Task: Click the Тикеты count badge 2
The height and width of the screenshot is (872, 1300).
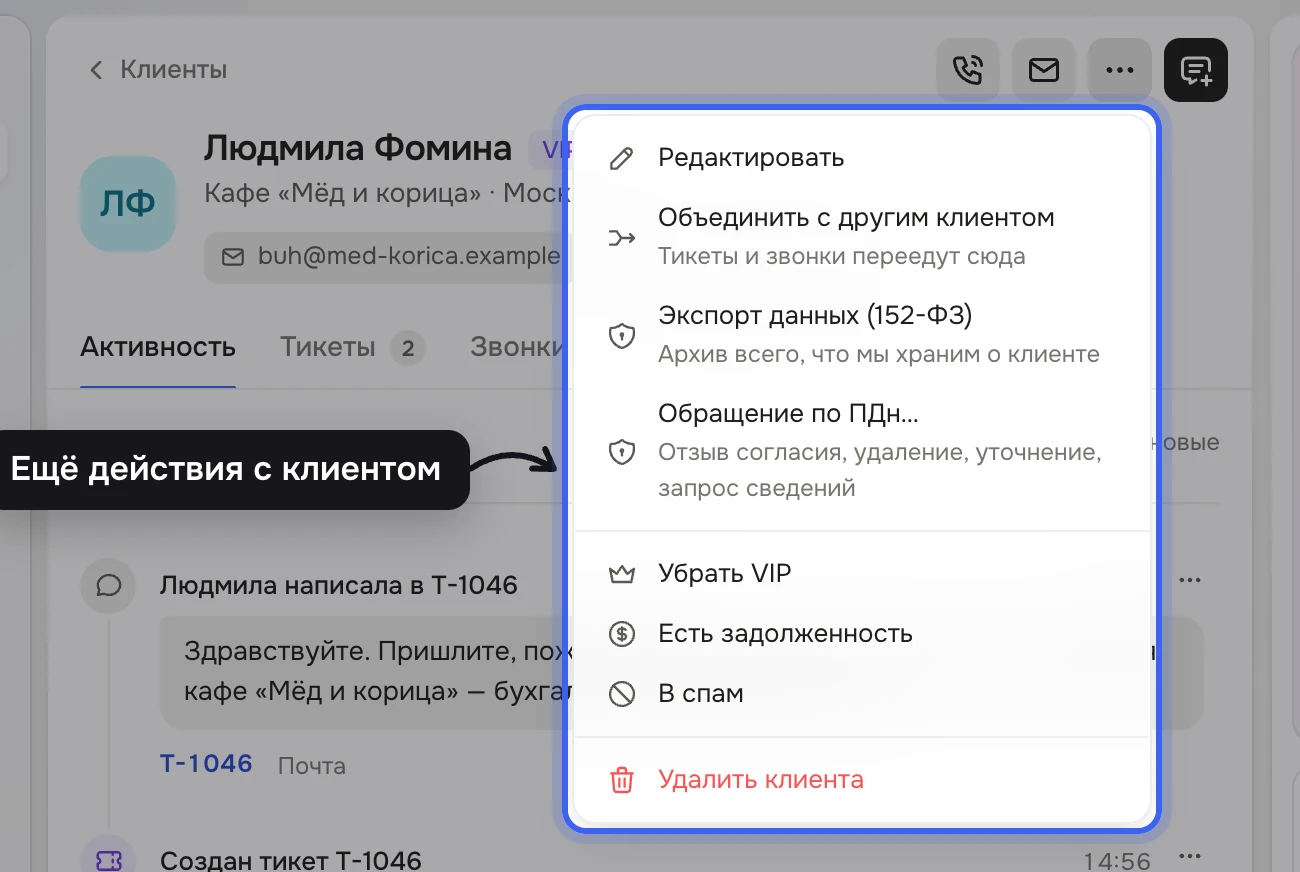Action: point(407,348)
